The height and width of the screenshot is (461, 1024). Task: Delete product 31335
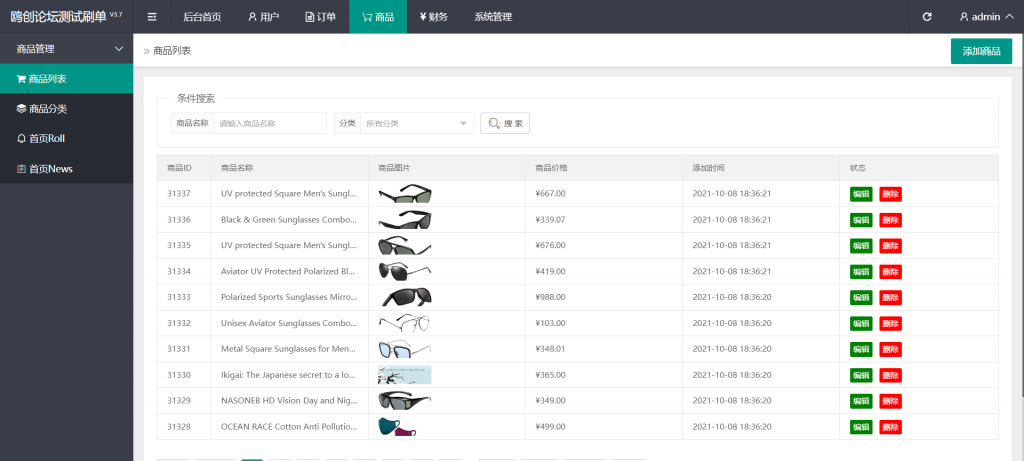(x=890, y=246)
